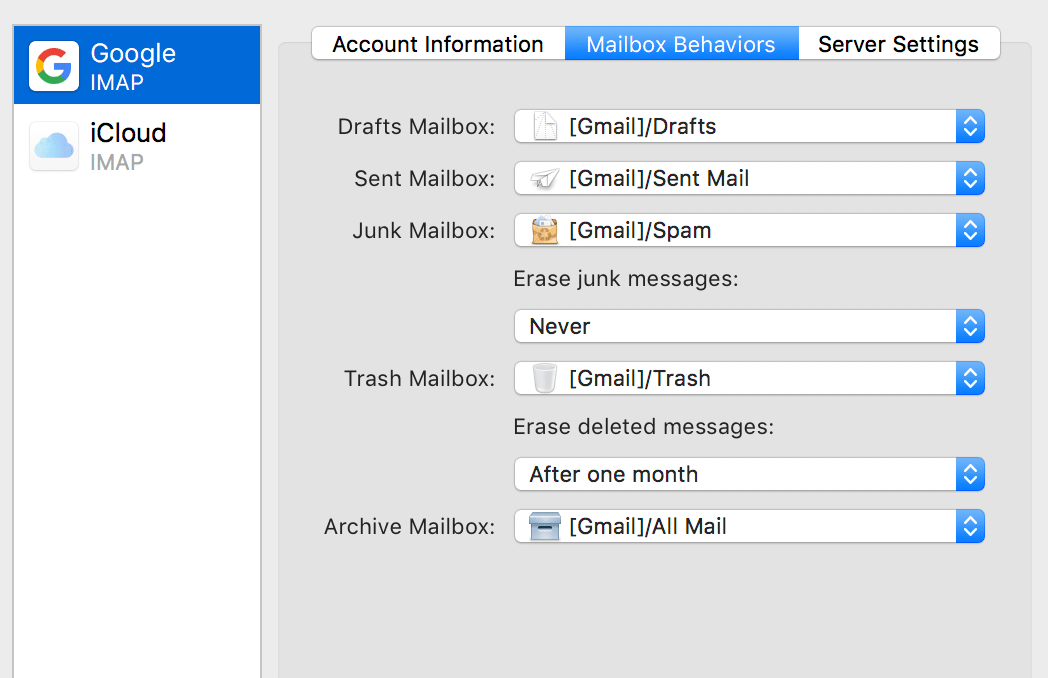Open the Archive Mailbox dropdown
This screenshot has height=678, width=1048.
[748, 526]
